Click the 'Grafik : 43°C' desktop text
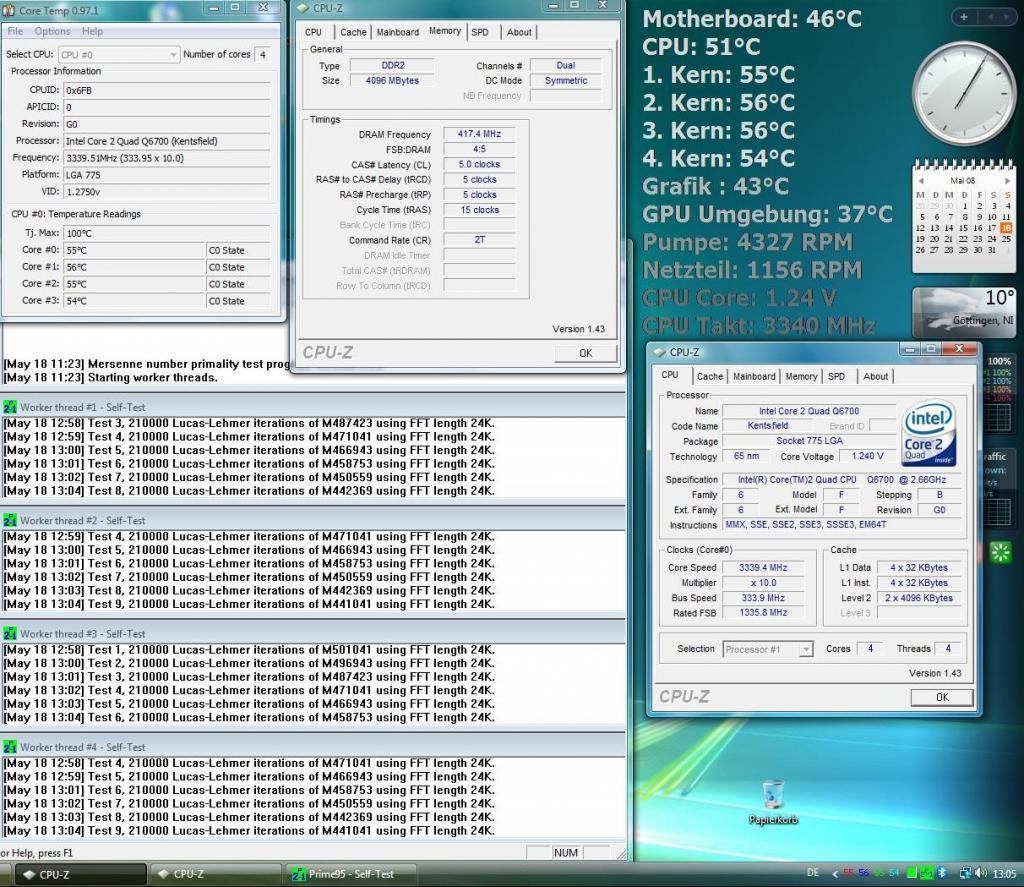The width and height of the screenshot is (1024, 887). point(715,187)
